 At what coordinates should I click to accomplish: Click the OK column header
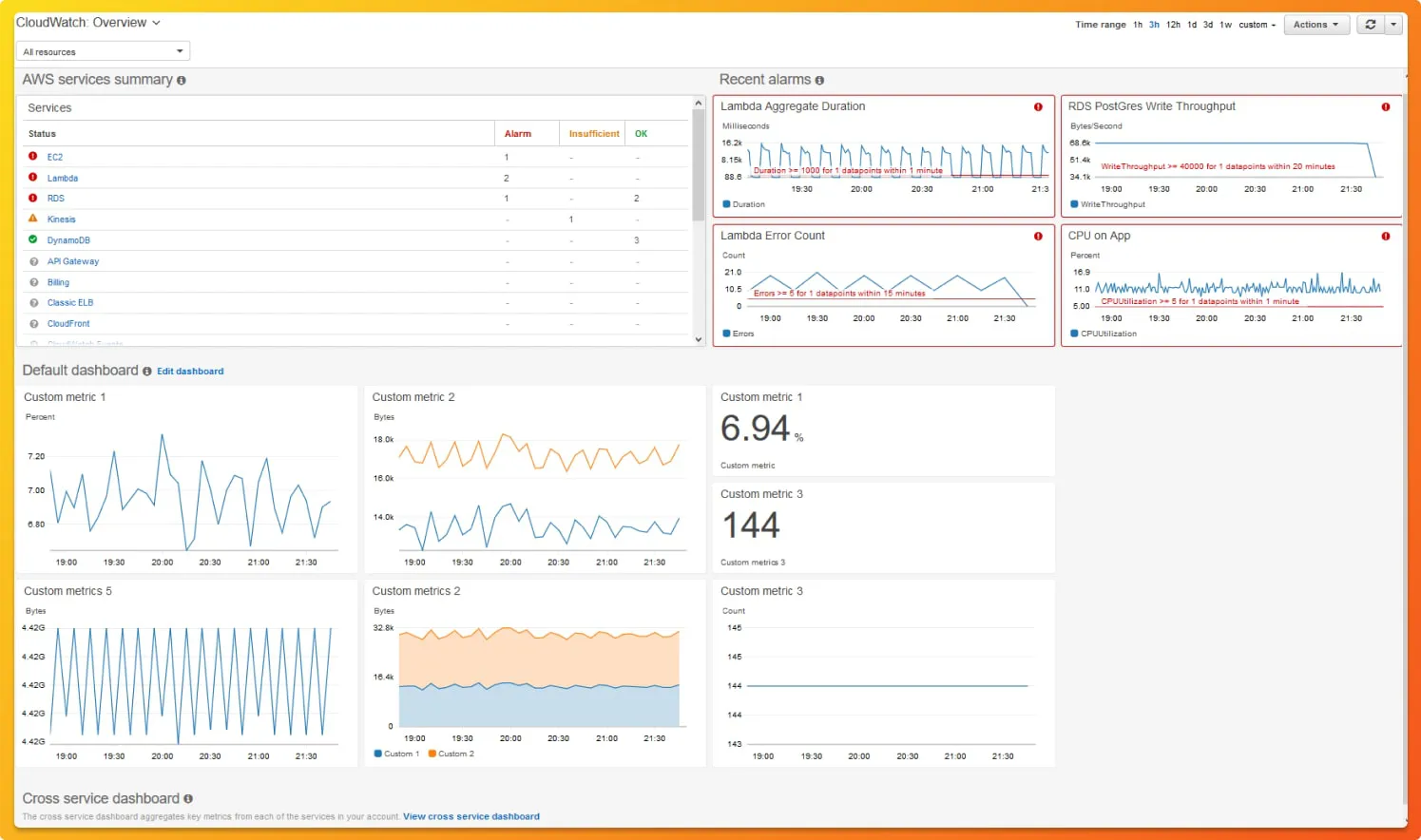(641, 134)
